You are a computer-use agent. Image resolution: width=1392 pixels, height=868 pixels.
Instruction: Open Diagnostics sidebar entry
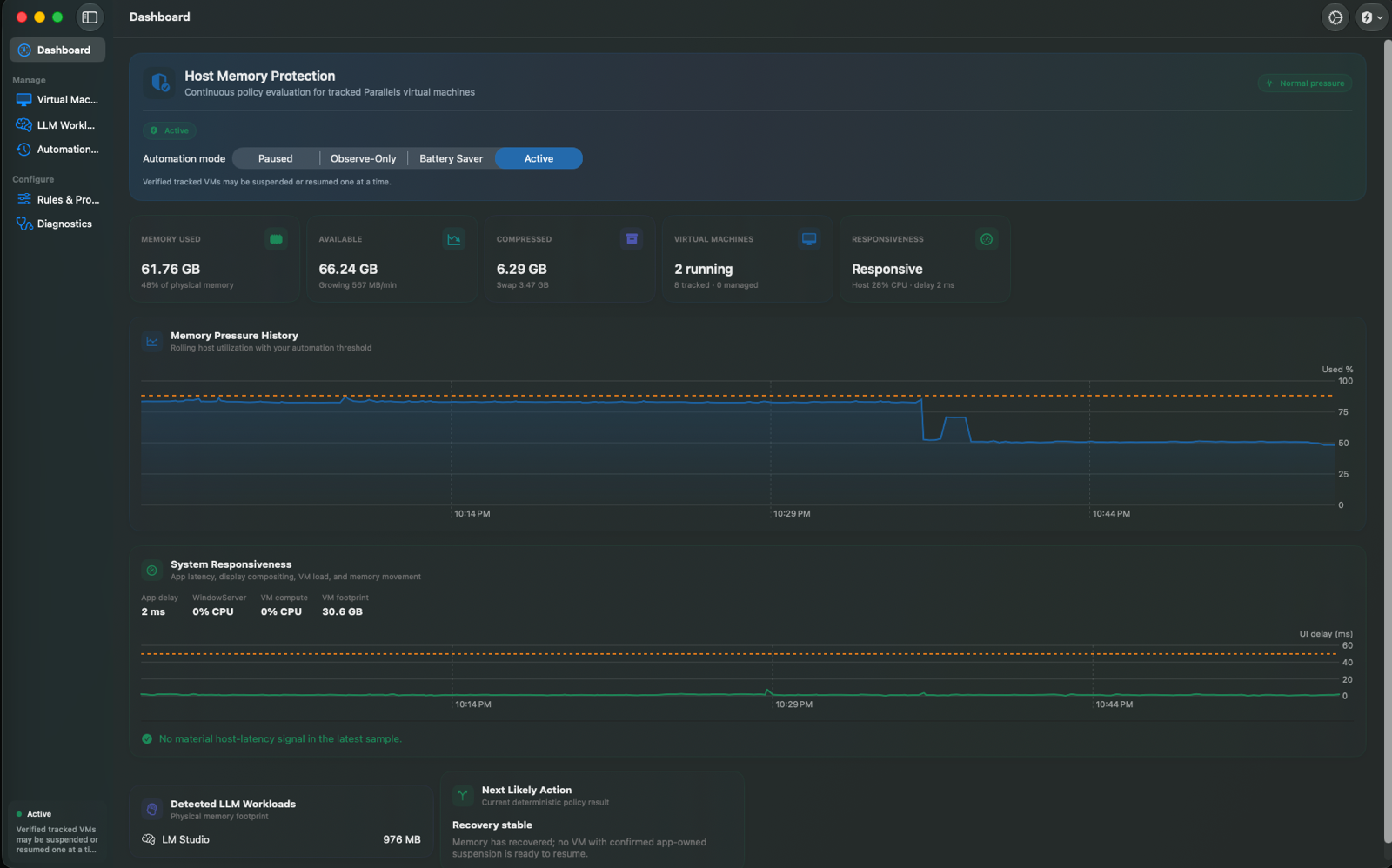tap(57, 224)
